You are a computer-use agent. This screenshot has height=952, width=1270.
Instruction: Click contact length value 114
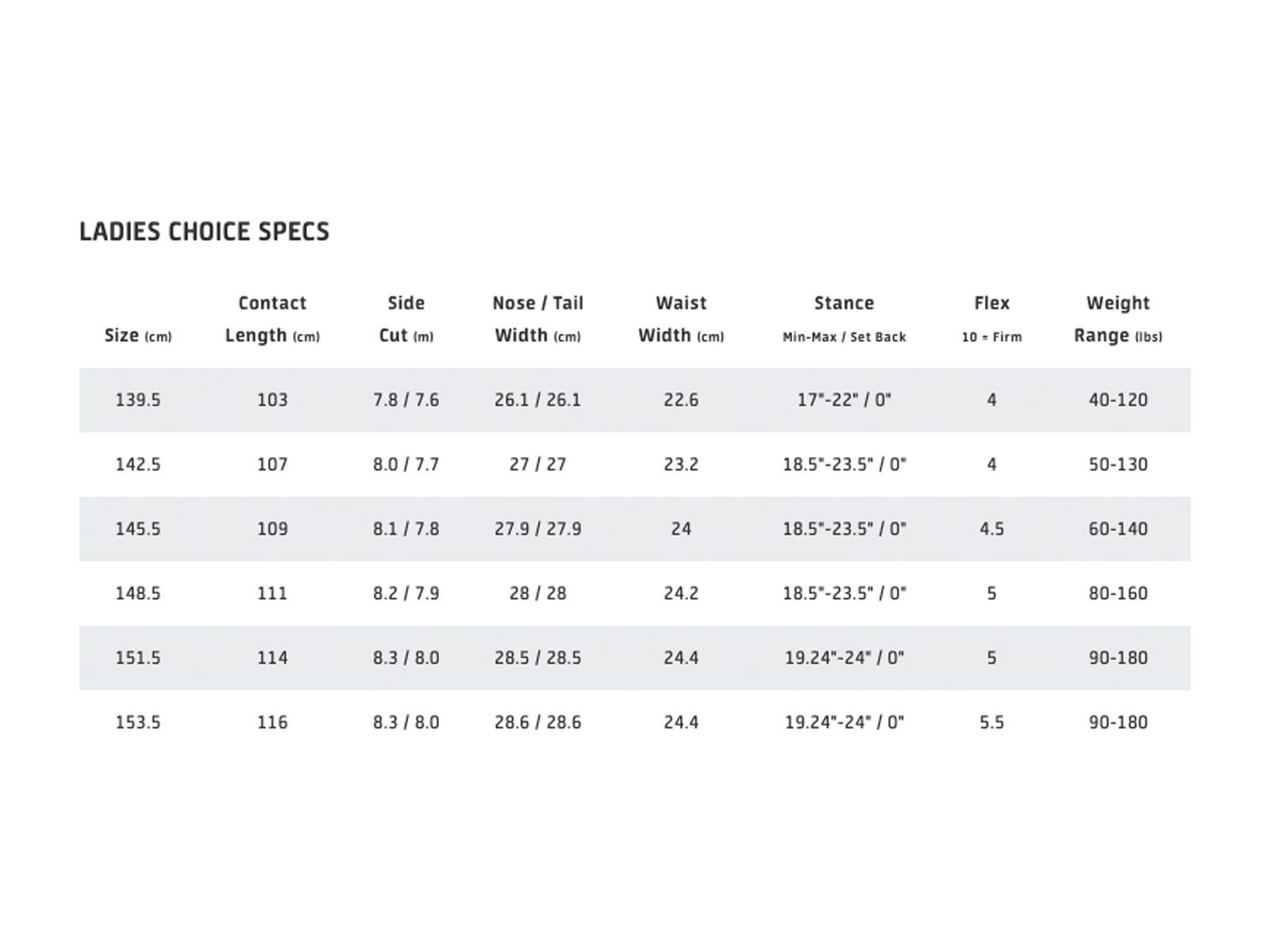tap(272, 658)
